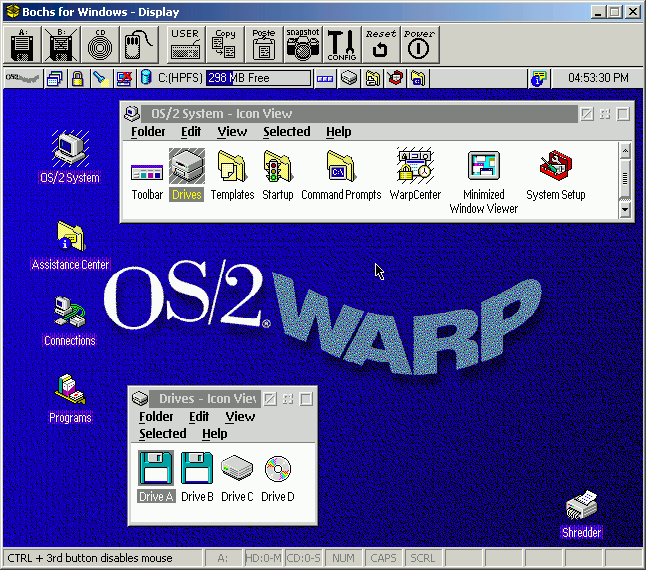Click the 04:53:30 PM clock
The height and width of the screenshot is (570, 646).
598,78
